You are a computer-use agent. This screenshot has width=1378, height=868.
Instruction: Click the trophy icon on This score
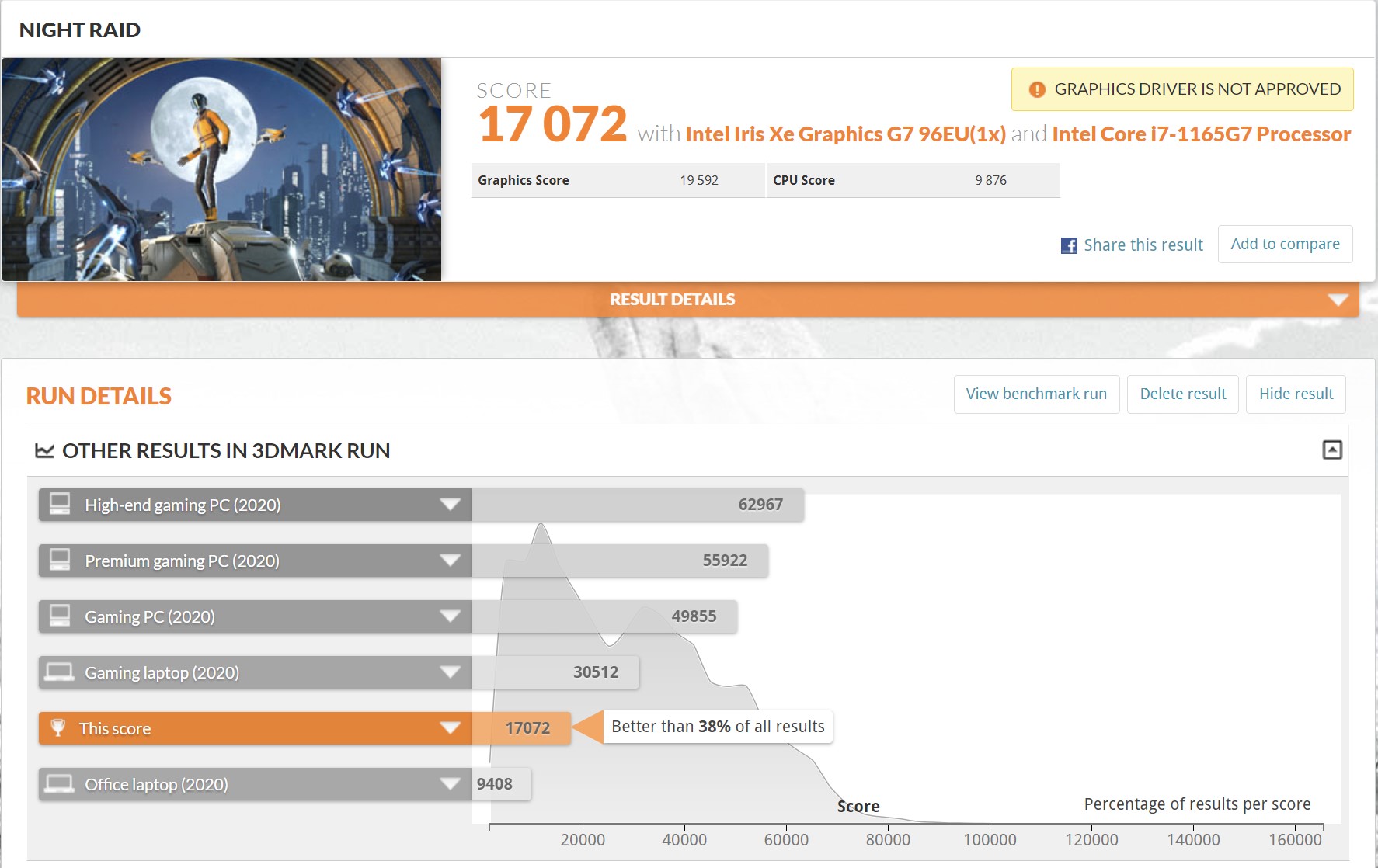click(57, 727)
